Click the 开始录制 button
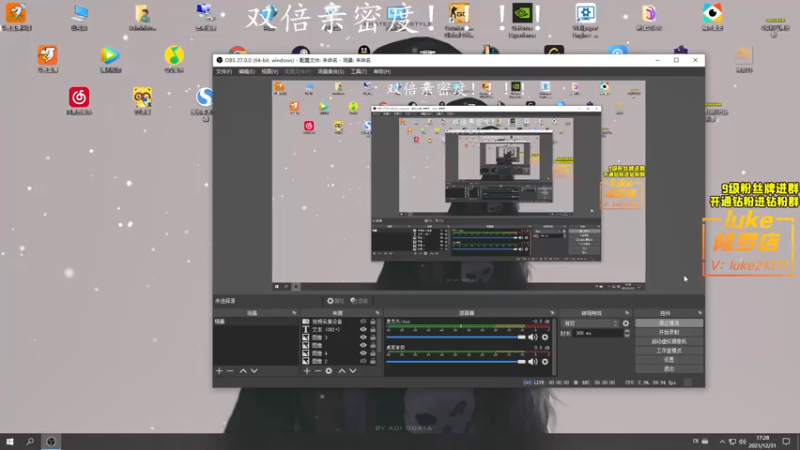Image resolution: width=800 pixels, height=450 pixels. pos(669,332)
